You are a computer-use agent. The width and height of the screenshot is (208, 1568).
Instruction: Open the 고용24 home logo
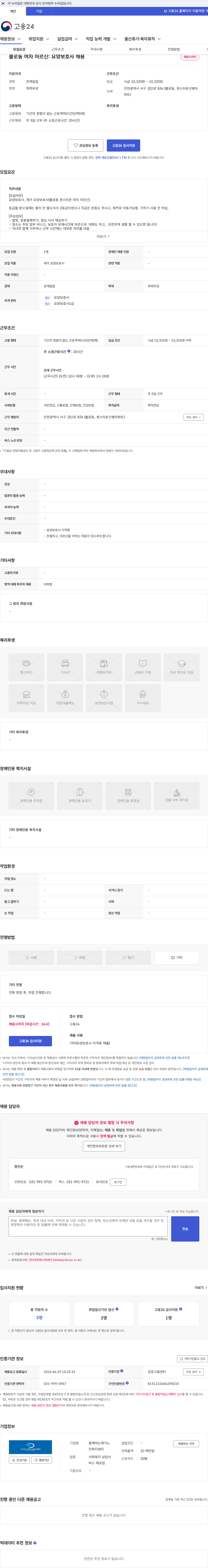coord(17,26)
